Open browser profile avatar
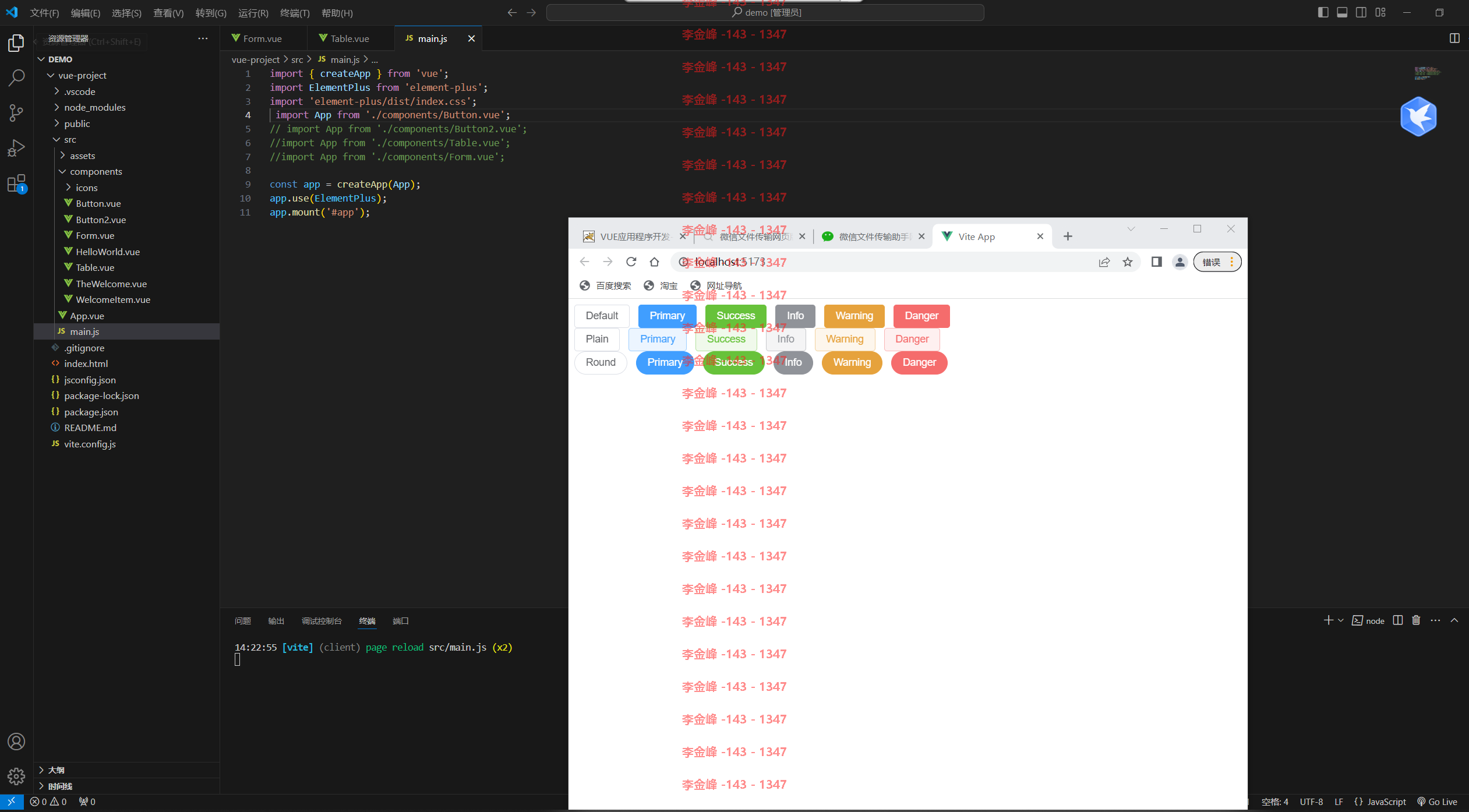Viewport: 1469px width, 812px height. [1180, 262]
